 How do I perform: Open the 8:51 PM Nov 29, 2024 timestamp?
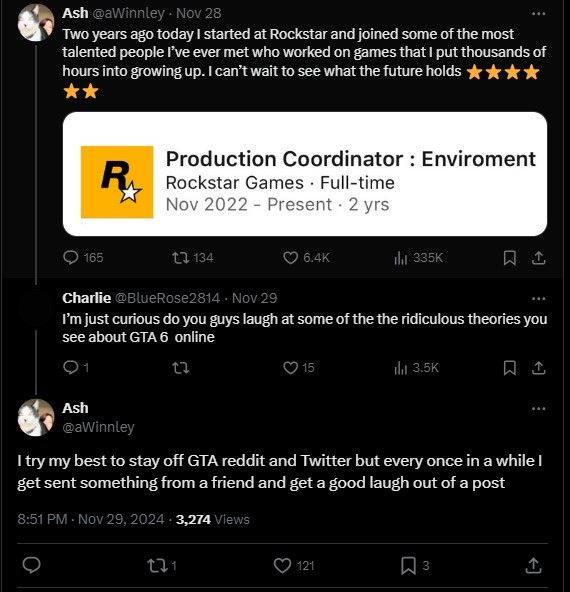tap(91, 520)
